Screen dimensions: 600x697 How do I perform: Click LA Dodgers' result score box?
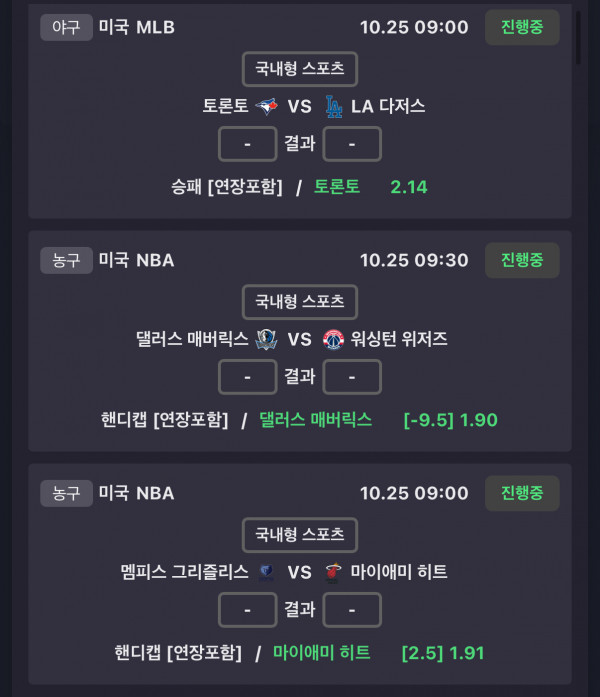point(352,144)
